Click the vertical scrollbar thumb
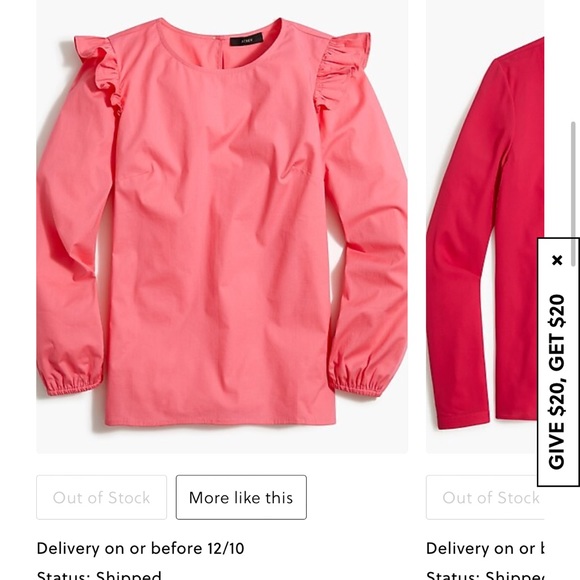Screen dimensions: 580x580 coord(573,193)
